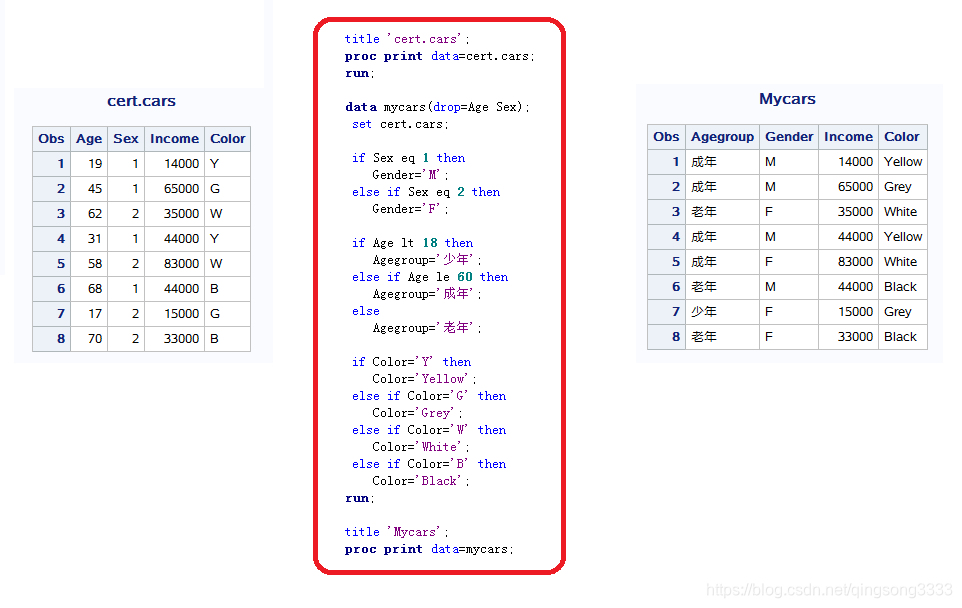This screenshot has width=962, height=608.
Task: Select the Agegroup column header in Mycars
Action: tap(722, 136)
